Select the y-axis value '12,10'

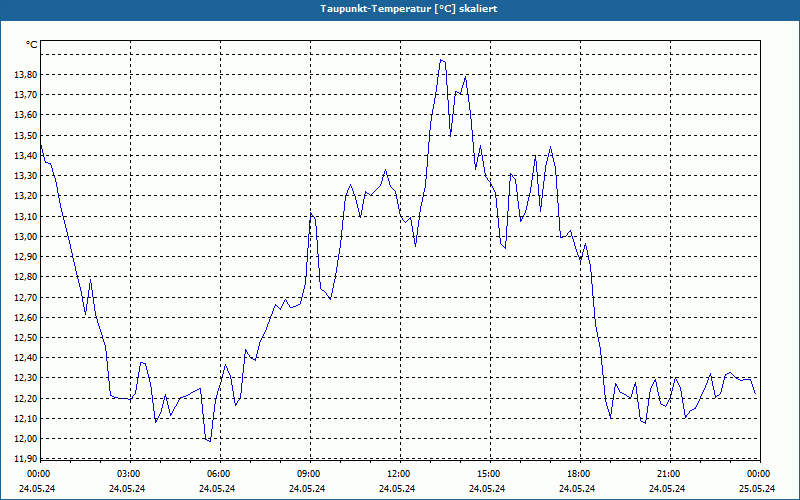pos(26,419)
